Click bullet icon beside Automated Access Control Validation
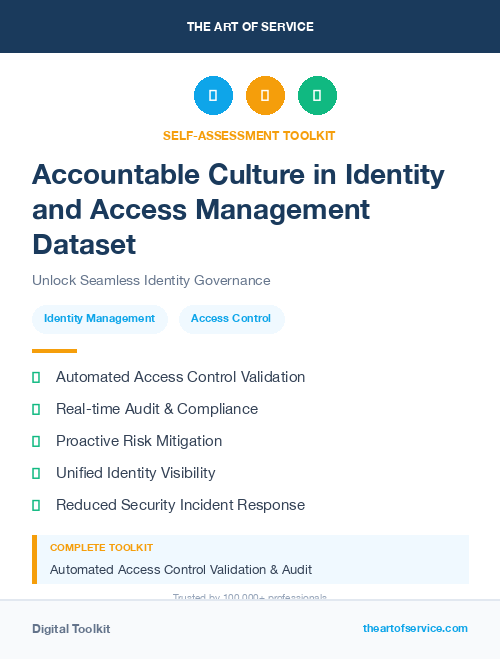500x659 pixels. 36,377
